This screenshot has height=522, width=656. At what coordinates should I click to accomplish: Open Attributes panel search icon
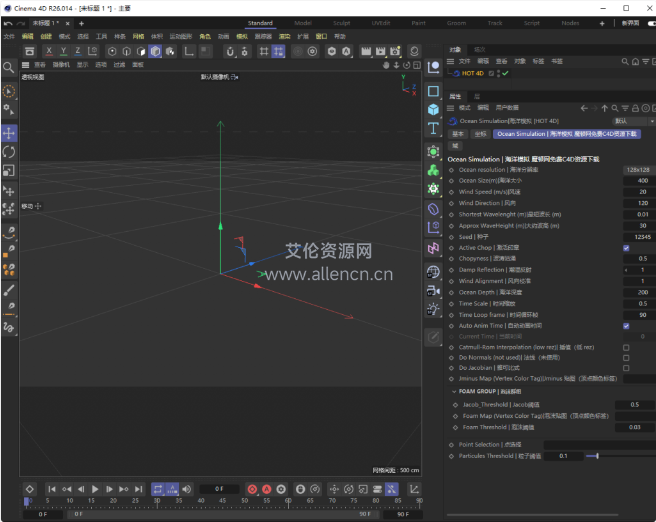pyautogui.click(x=615, y=108)
